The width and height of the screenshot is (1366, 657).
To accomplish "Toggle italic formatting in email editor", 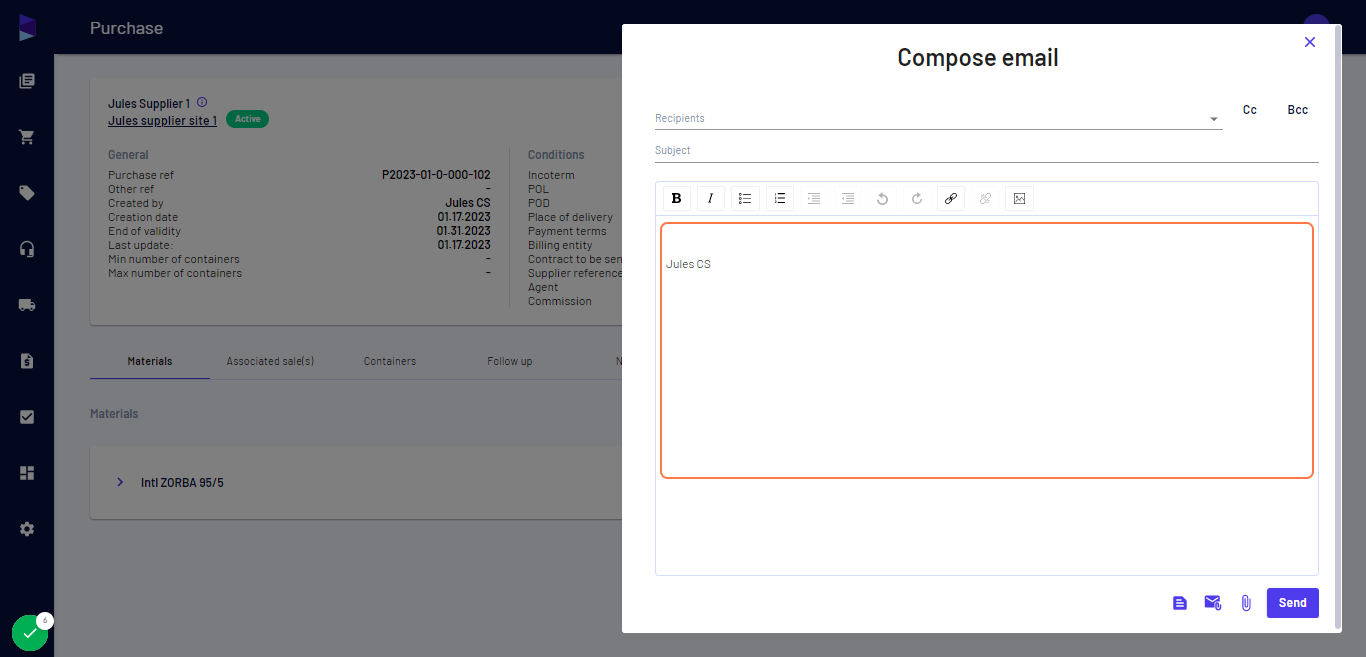I will click(711, 198).
